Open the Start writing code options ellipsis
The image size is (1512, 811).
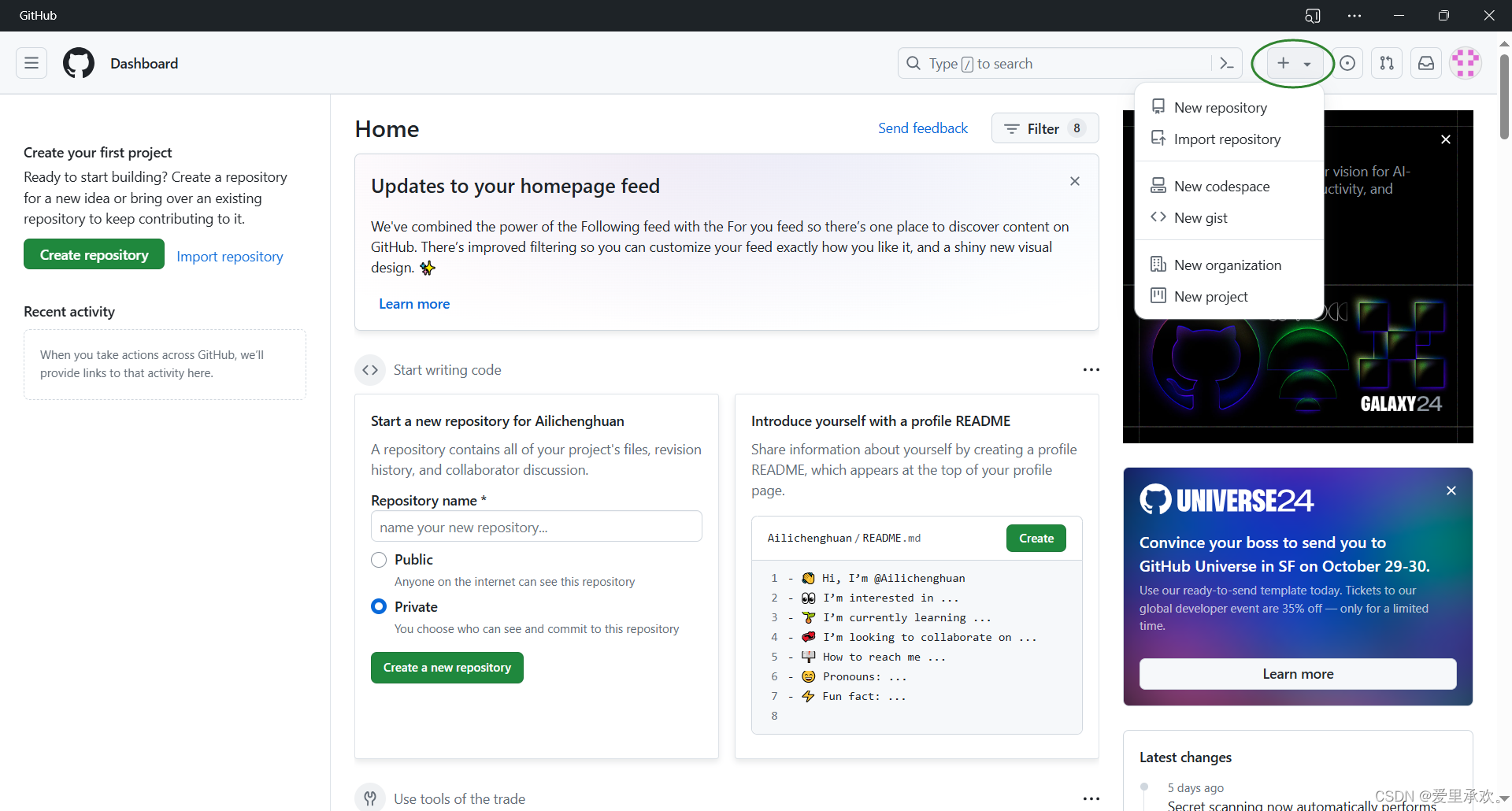click(x=1091, y=369)
